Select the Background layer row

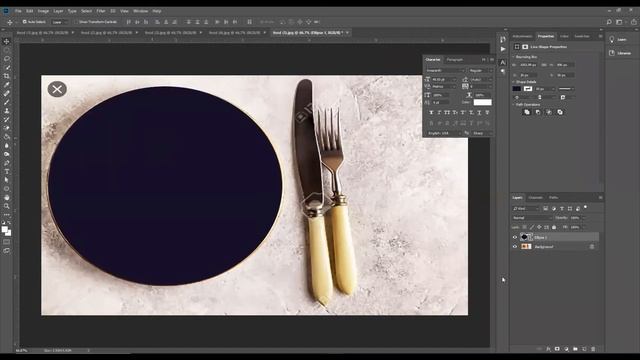556,247
